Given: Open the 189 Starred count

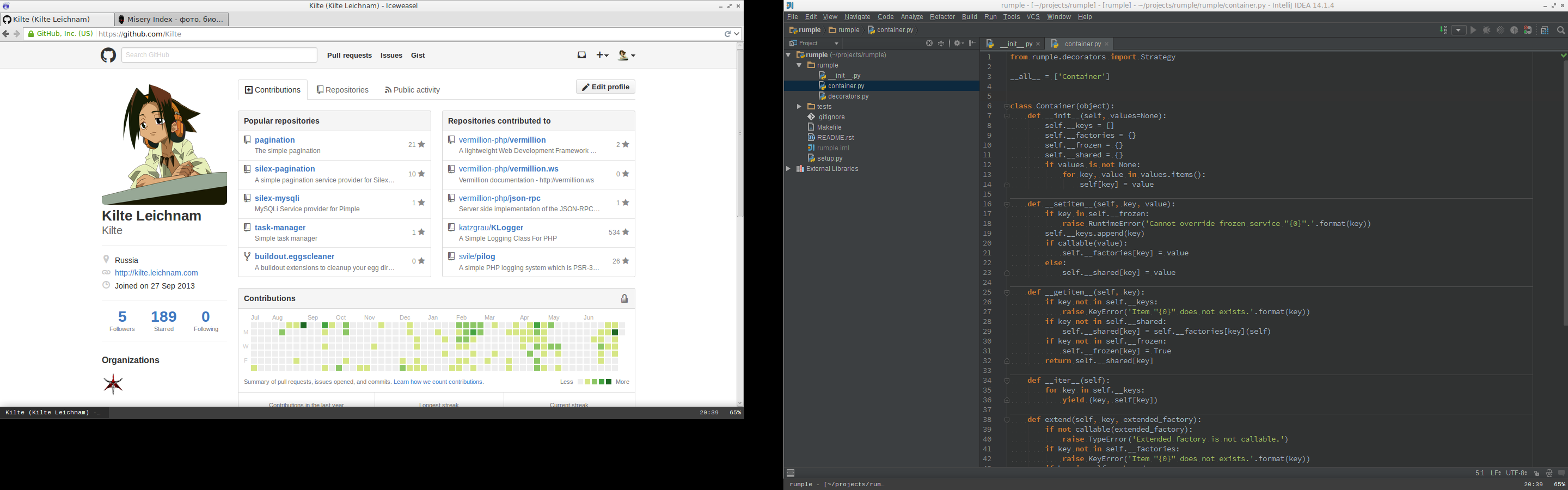Looking at the screenshot, I should [164, 321].
